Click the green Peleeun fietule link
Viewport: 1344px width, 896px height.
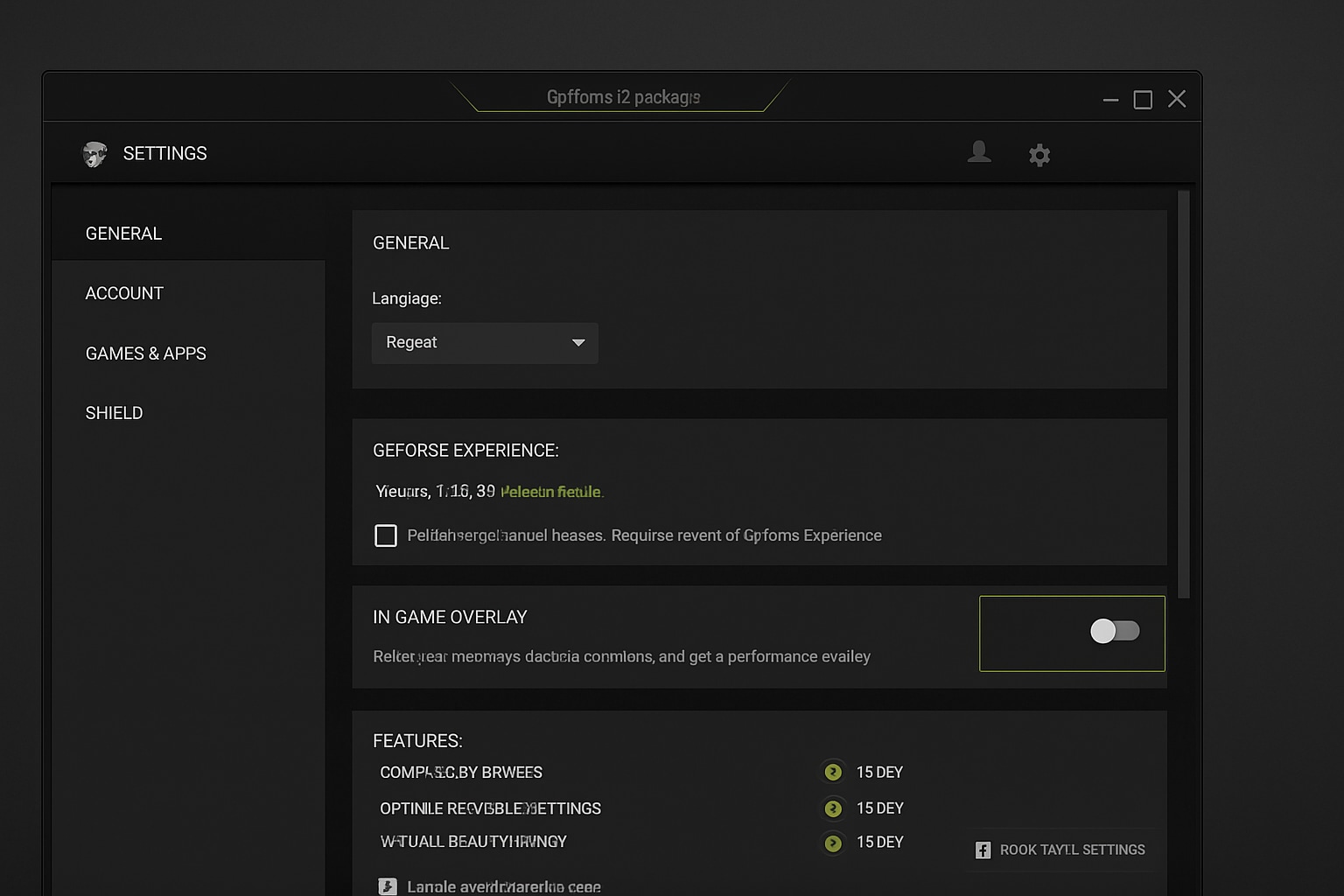[552, 492]
